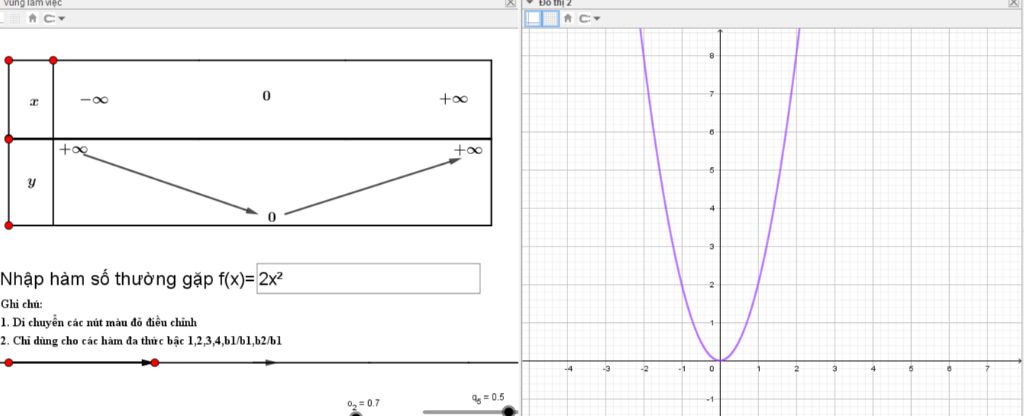Click the x-axis tick label 7
This screenshot has height=416, width=1024.
coord(986,369)
